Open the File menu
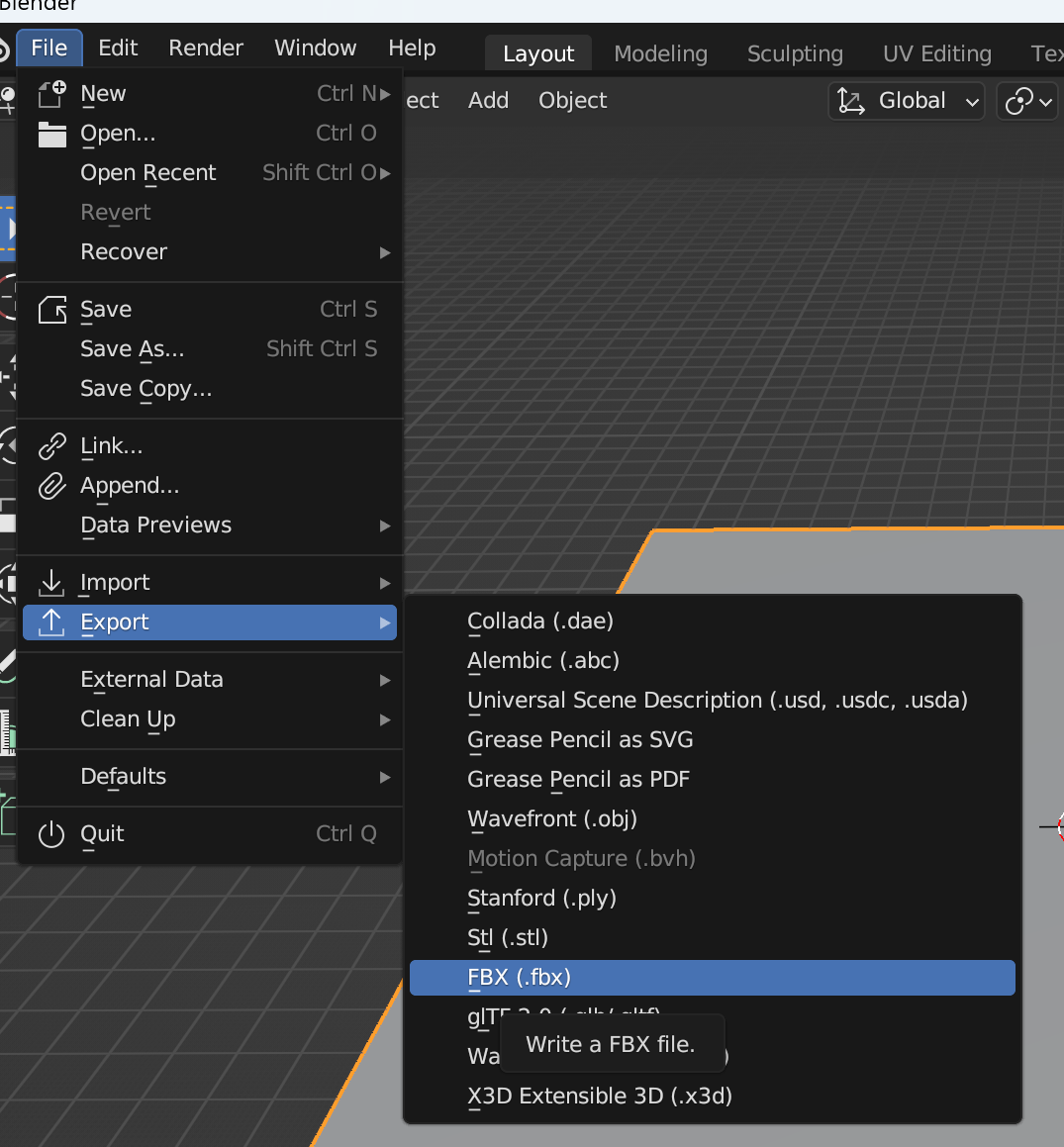 point(49,48)
